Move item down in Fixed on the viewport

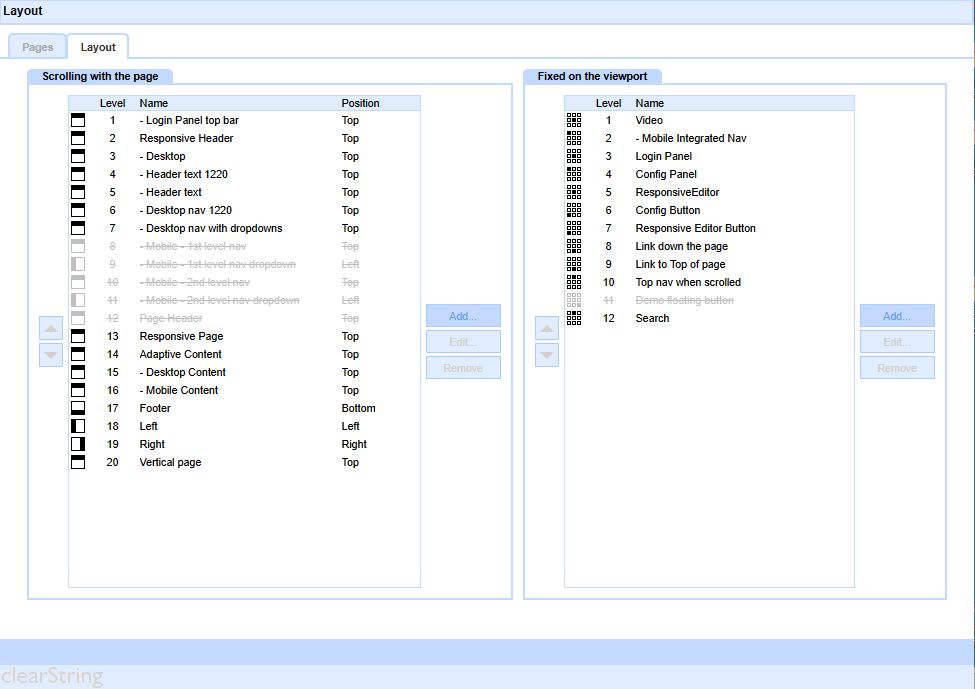547,354
